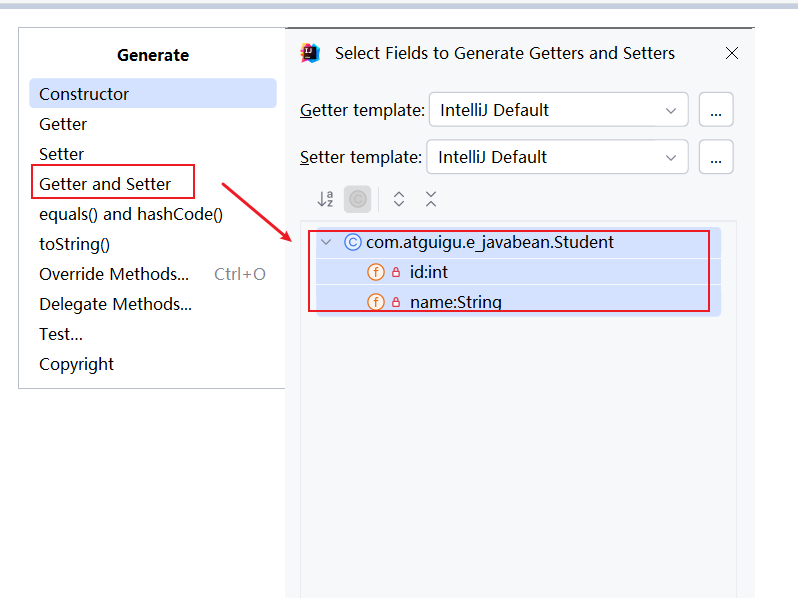Click the expand all icon

pos(399,200)
